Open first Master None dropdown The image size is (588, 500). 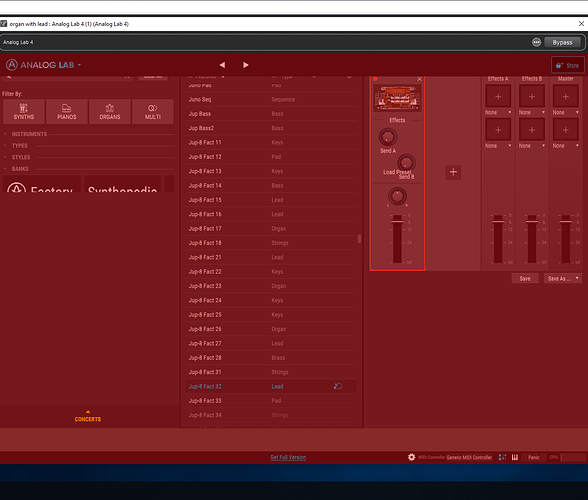[x=566, y=113]
